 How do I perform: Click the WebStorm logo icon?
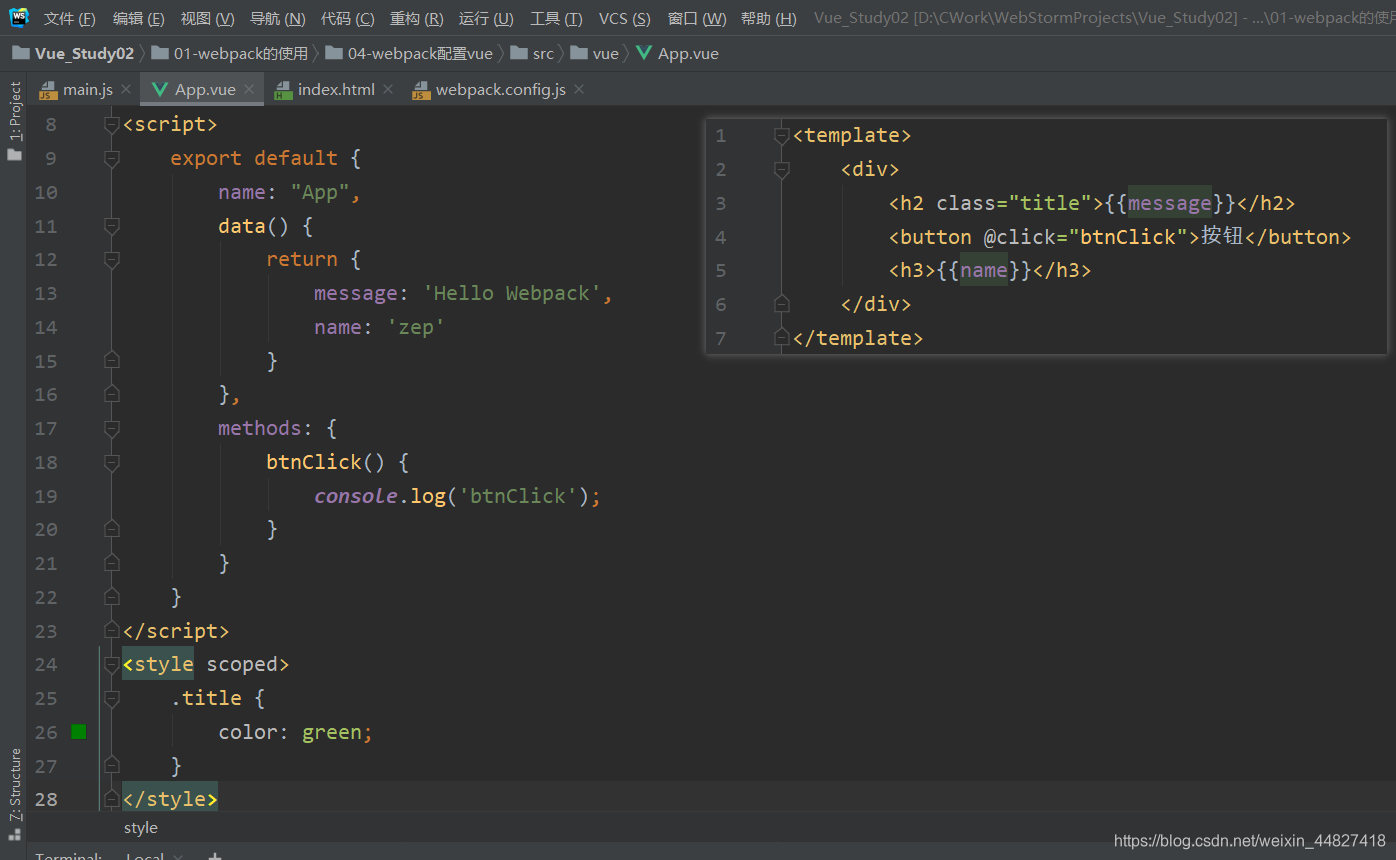click(x=19, y=18)
